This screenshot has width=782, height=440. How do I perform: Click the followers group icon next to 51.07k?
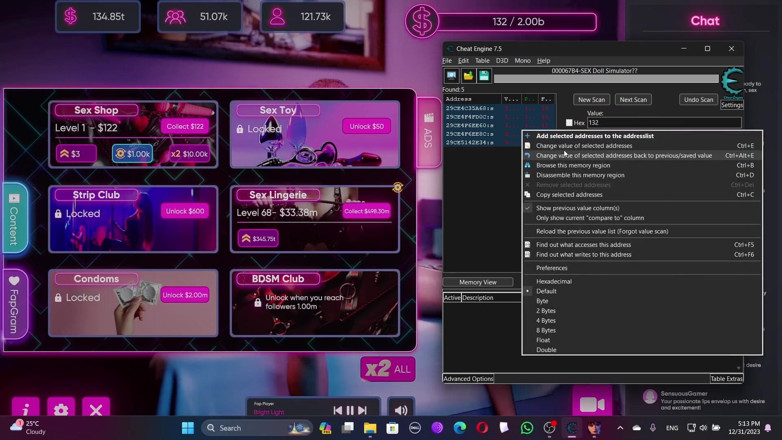tap(175, 17)
